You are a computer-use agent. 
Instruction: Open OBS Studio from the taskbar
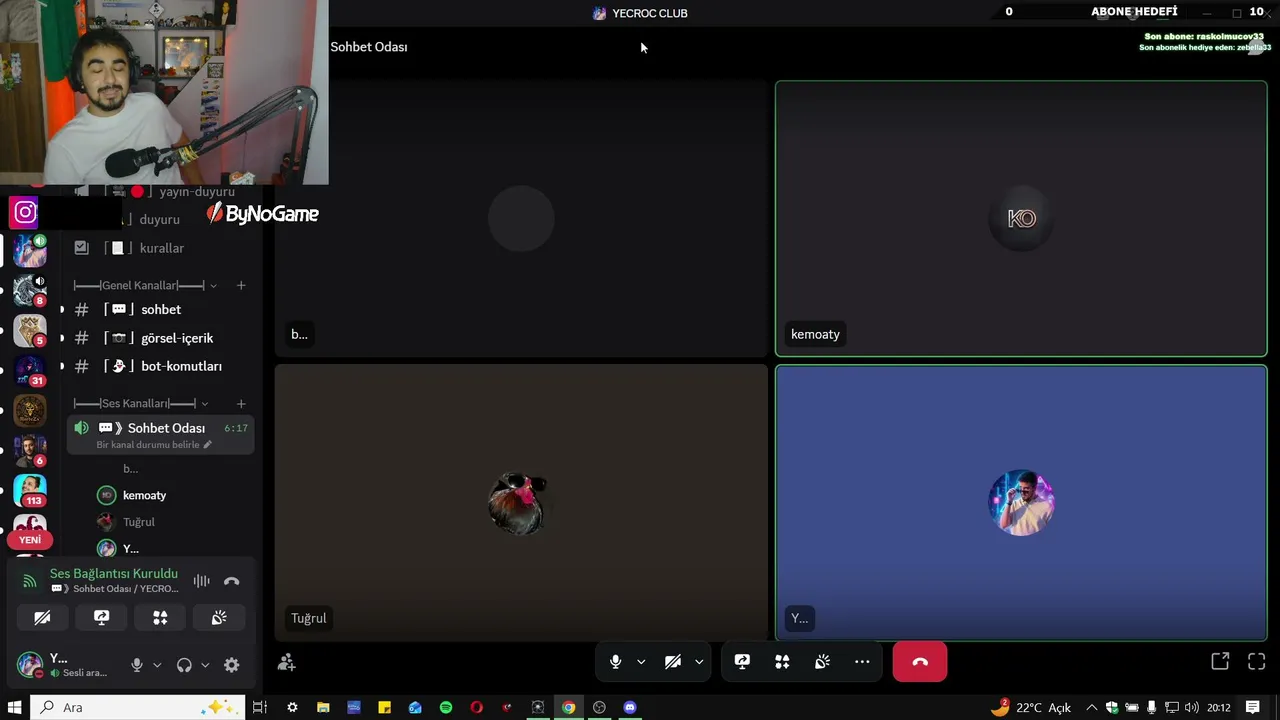[x=599, y=707]
